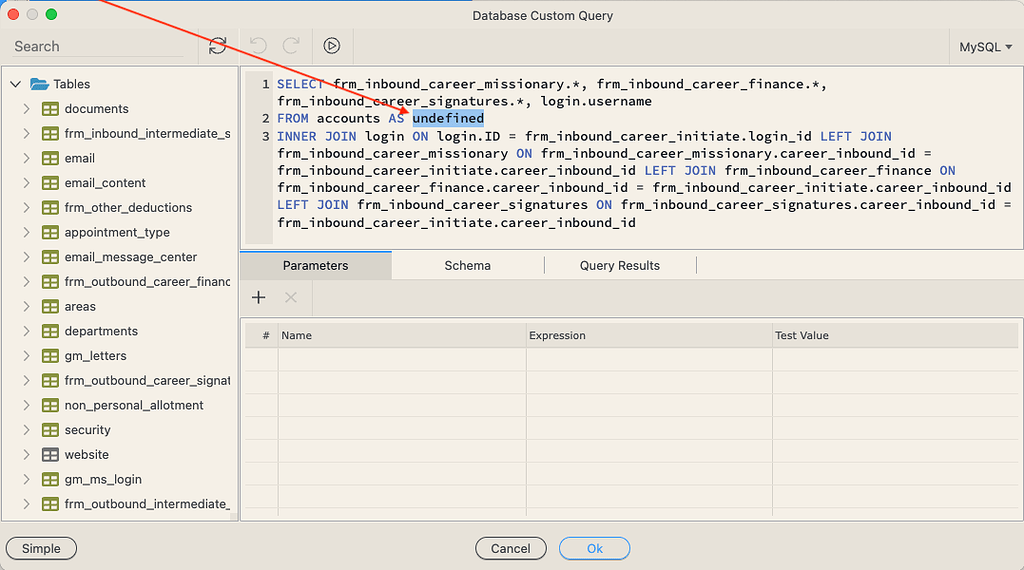
Task: Click the Cancel button
Action: (510, 548)
